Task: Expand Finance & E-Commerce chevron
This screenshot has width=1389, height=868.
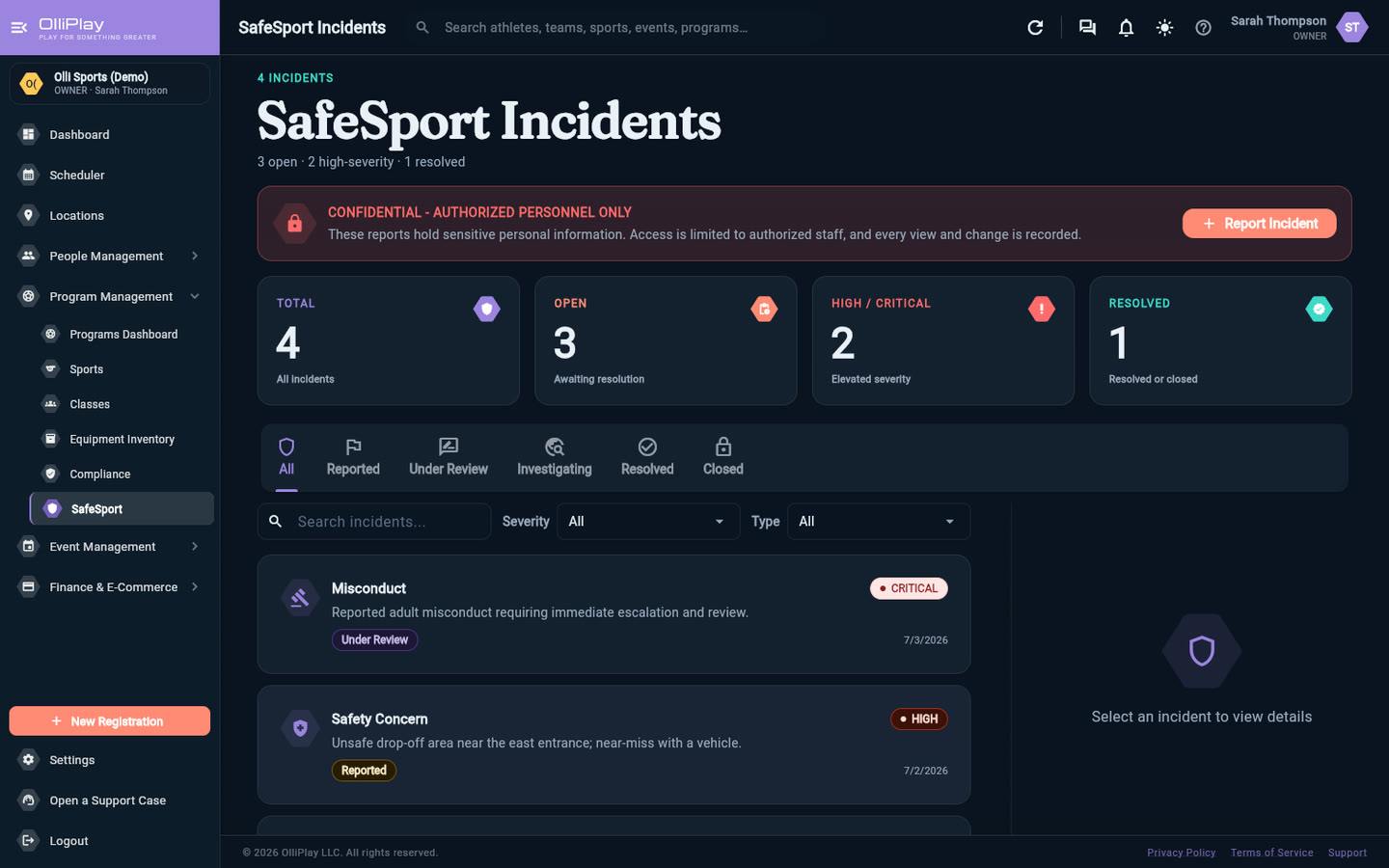Action: [195, 586]
